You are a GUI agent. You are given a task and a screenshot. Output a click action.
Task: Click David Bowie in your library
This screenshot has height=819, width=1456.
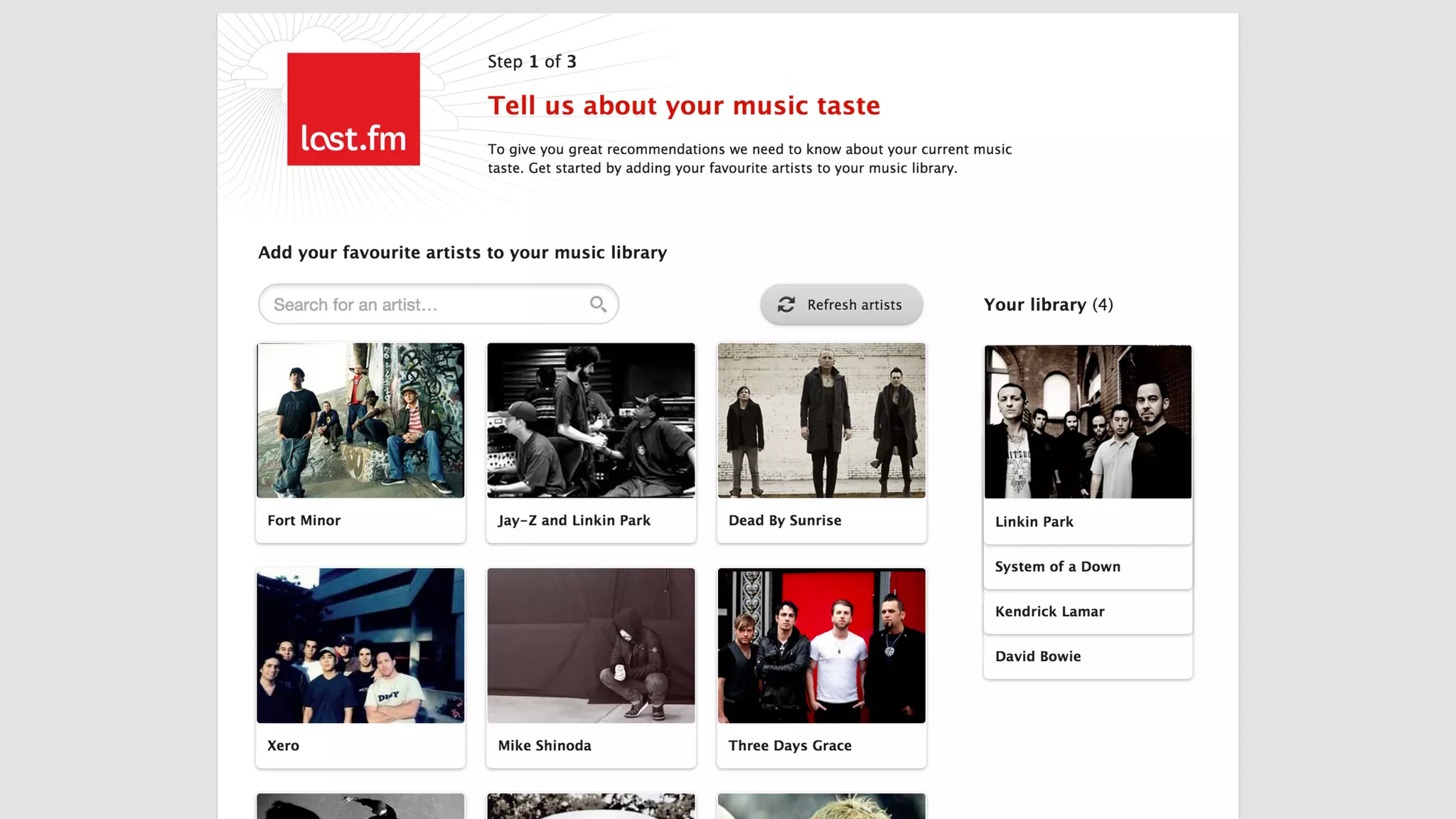1038,656
